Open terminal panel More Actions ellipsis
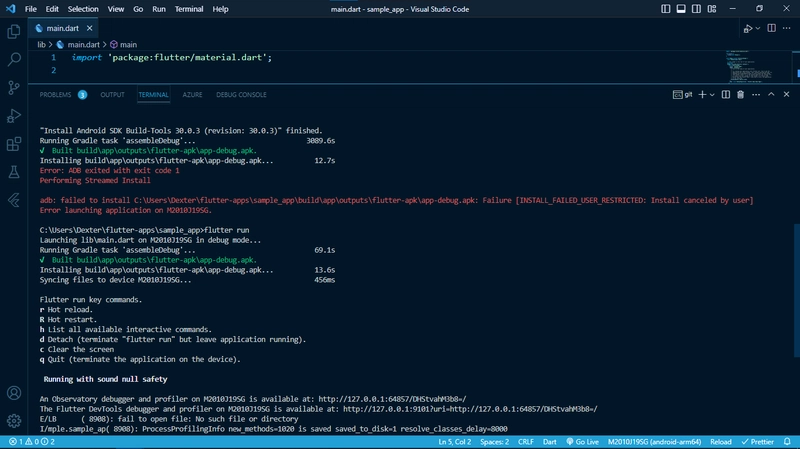 click(x=756, y=94)
